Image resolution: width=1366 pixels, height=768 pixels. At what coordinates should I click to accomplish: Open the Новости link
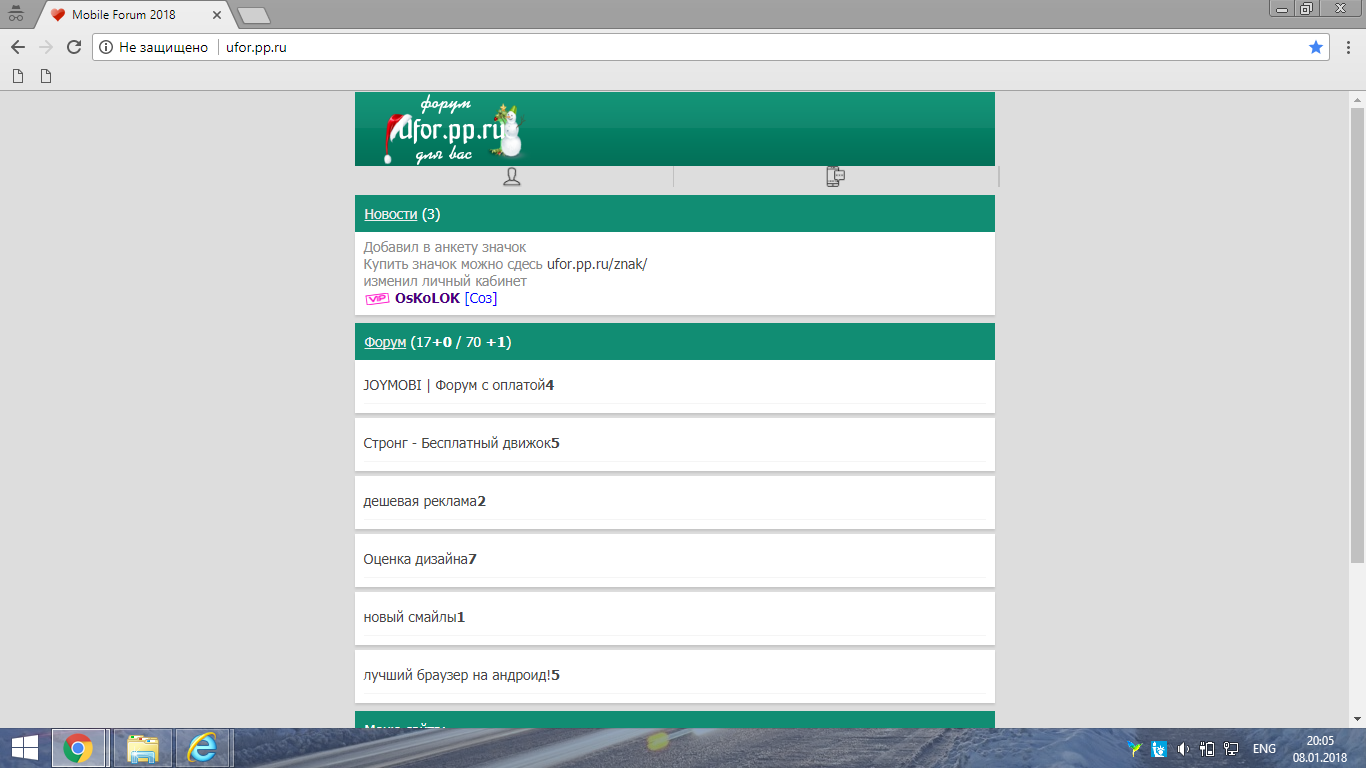pos(390,214)
